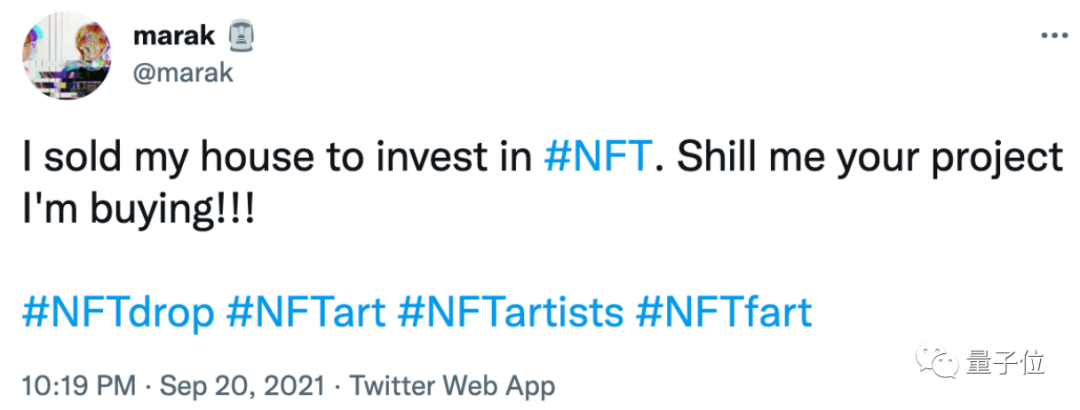Select the #NFTart hashtag
The height and width of the screenshot is (410, 1080).
pos(306,314)
